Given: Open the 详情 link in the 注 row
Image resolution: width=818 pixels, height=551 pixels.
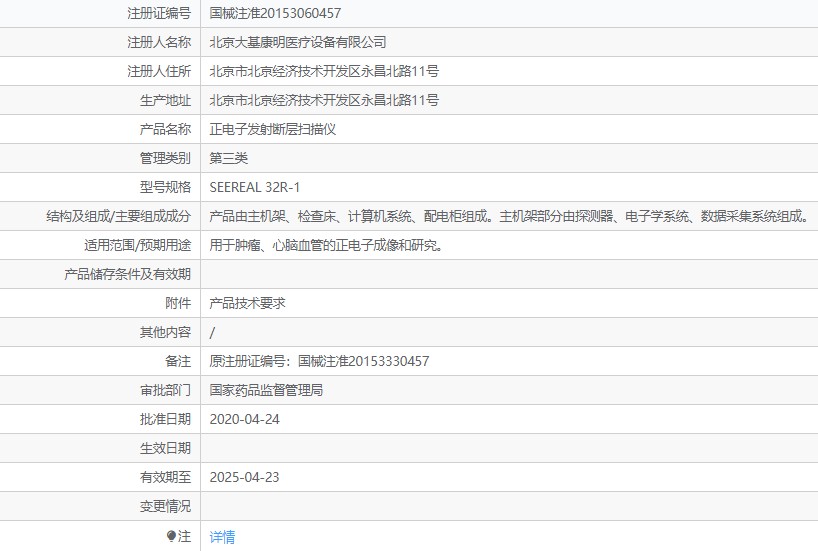Looking at the screenshot, I should pyautogui.click(x=222, y=537).
